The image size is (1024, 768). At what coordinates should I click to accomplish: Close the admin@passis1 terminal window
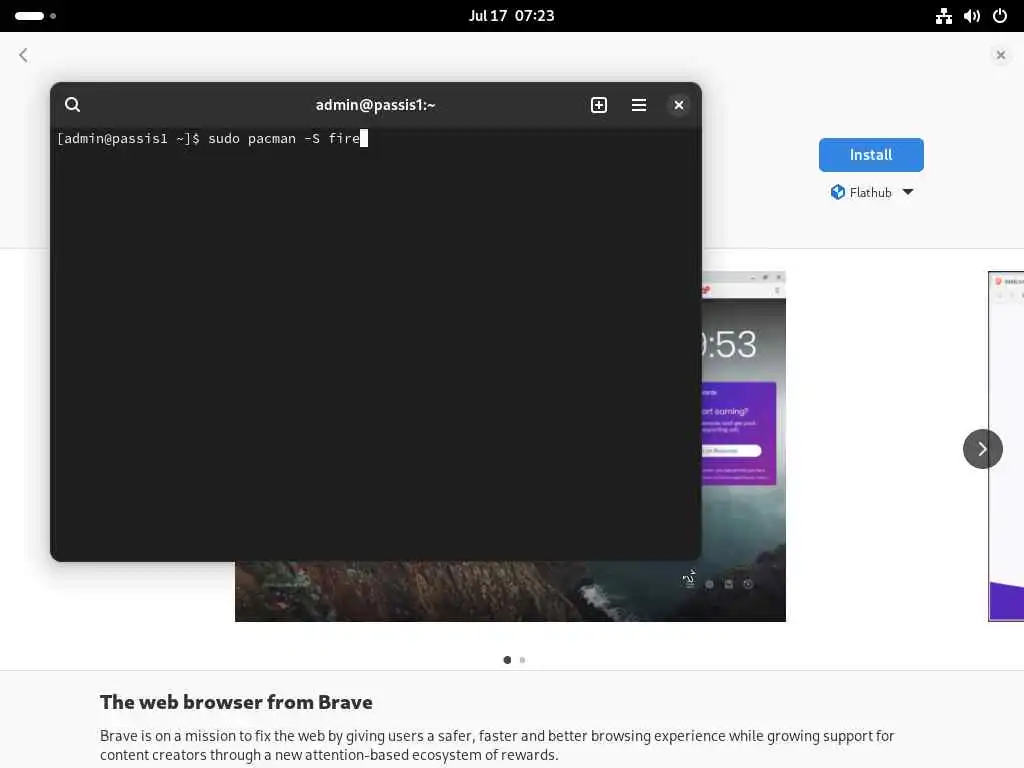[679, 104]
